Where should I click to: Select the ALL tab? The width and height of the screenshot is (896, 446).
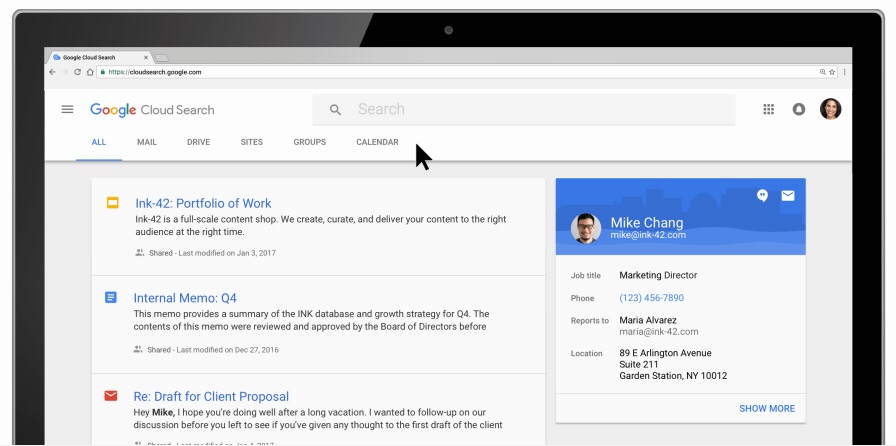(99, 142)
